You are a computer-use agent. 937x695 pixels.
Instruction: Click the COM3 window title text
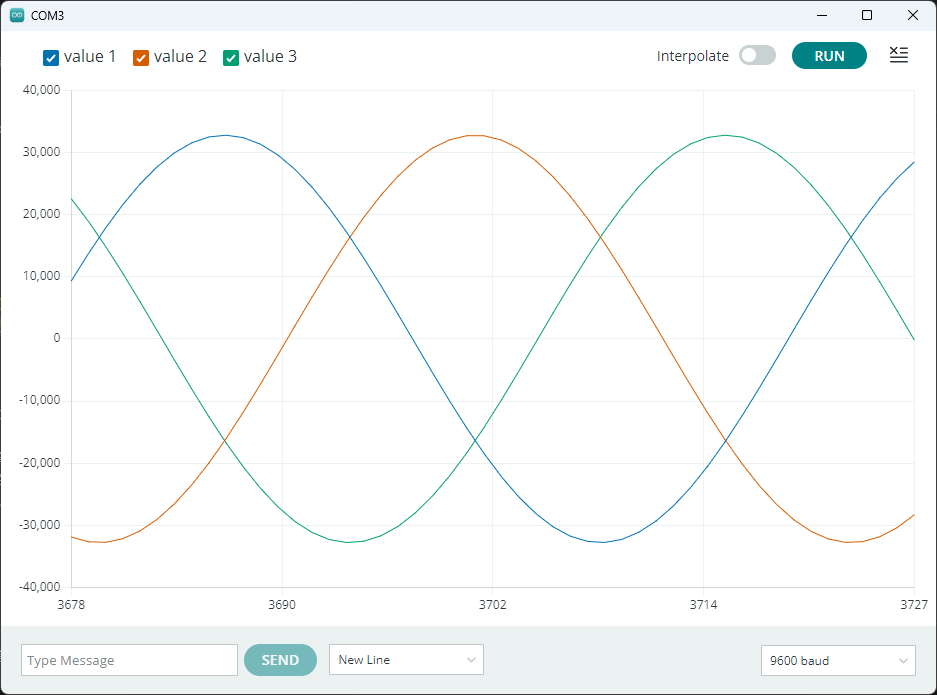pos(48,16)
